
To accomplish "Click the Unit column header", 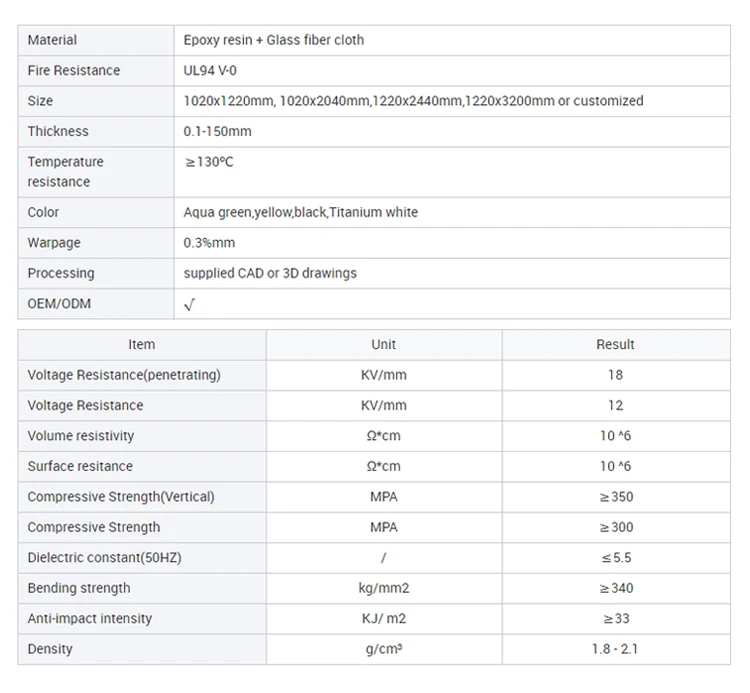I will (x=384, y=344).
